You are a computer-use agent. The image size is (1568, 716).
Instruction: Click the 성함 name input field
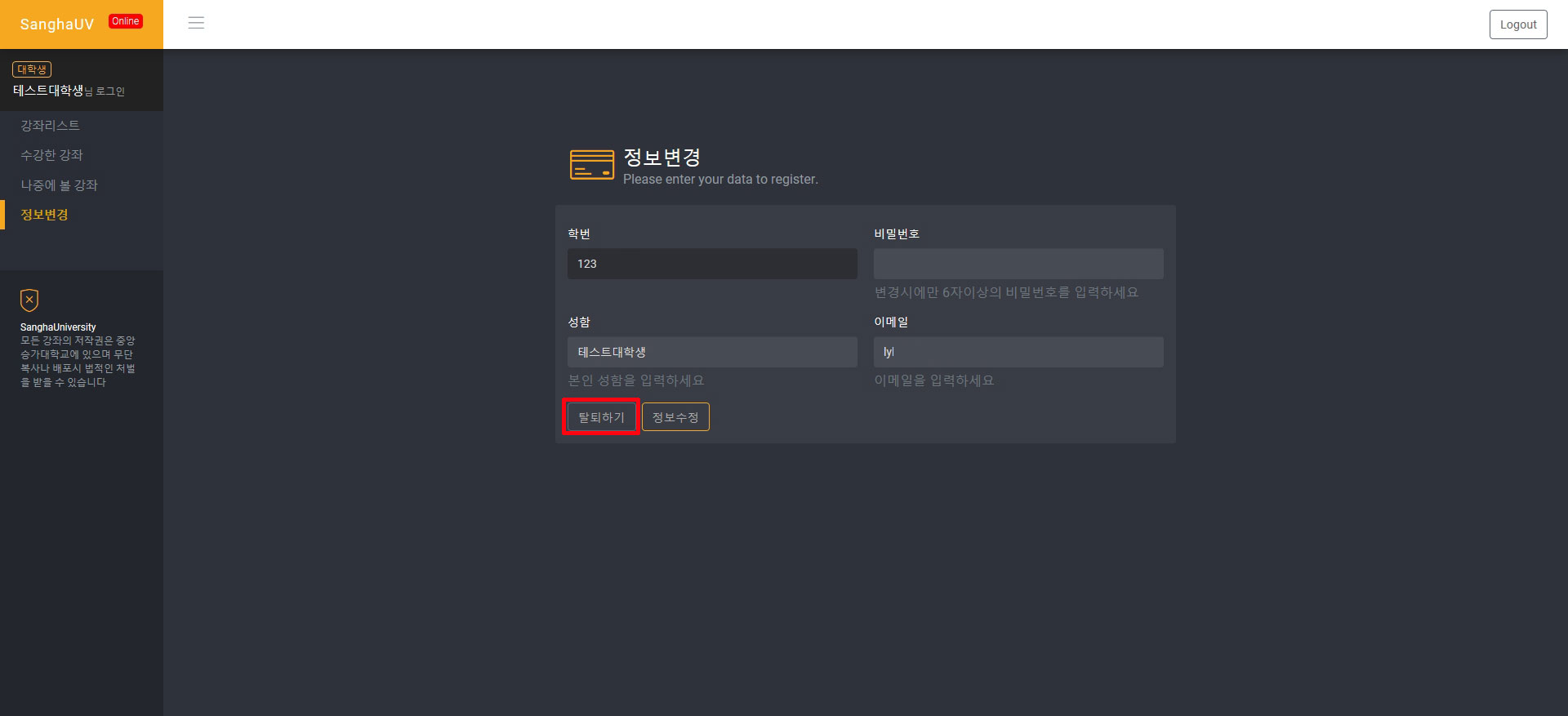pyautogui.click(x=712, y=352)
